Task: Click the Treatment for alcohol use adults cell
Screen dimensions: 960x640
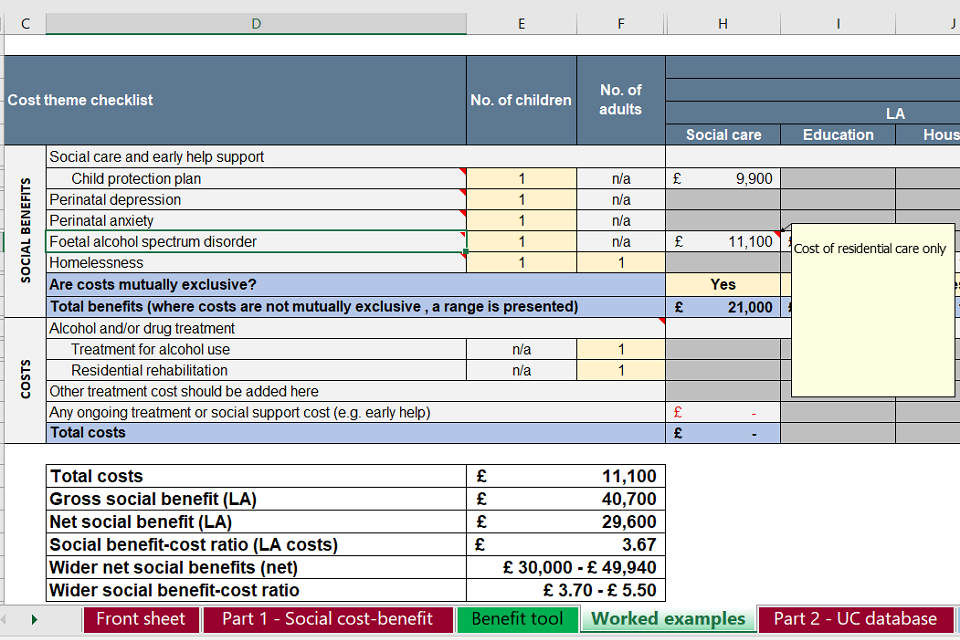Action: tap(621, 349)
